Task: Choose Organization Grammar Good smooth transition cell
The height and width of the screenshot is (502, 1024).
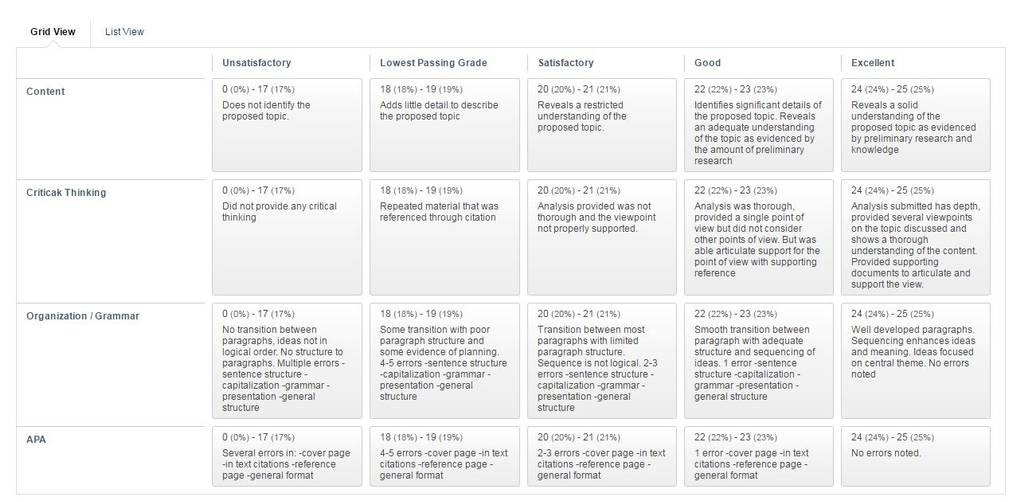Action: coord(759,360)
